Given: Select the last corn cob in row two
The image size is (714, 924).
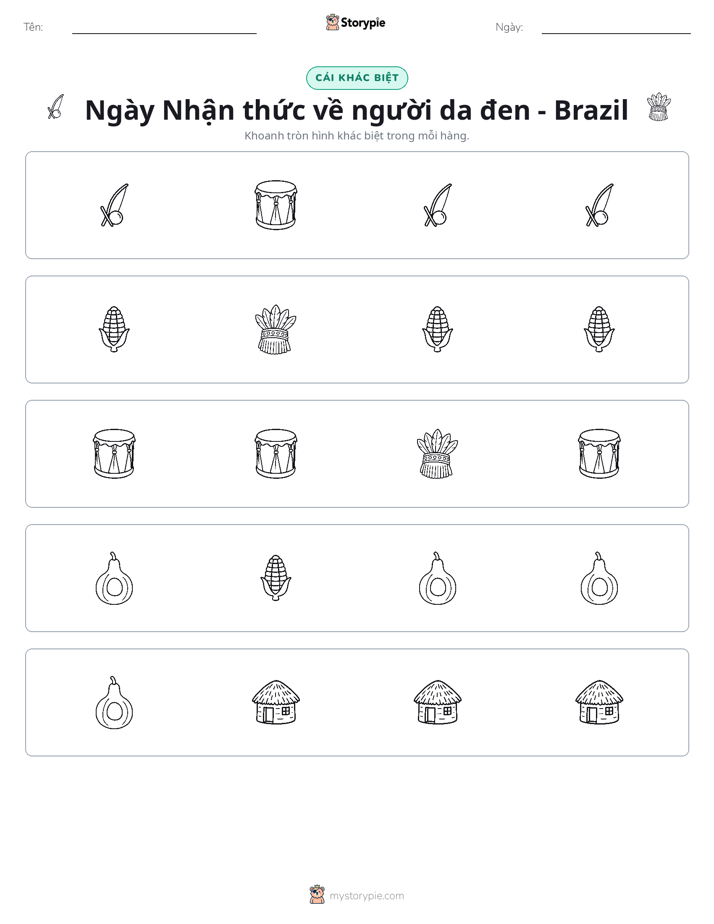Looking at the screenshot, I should [x=599, y=329].
